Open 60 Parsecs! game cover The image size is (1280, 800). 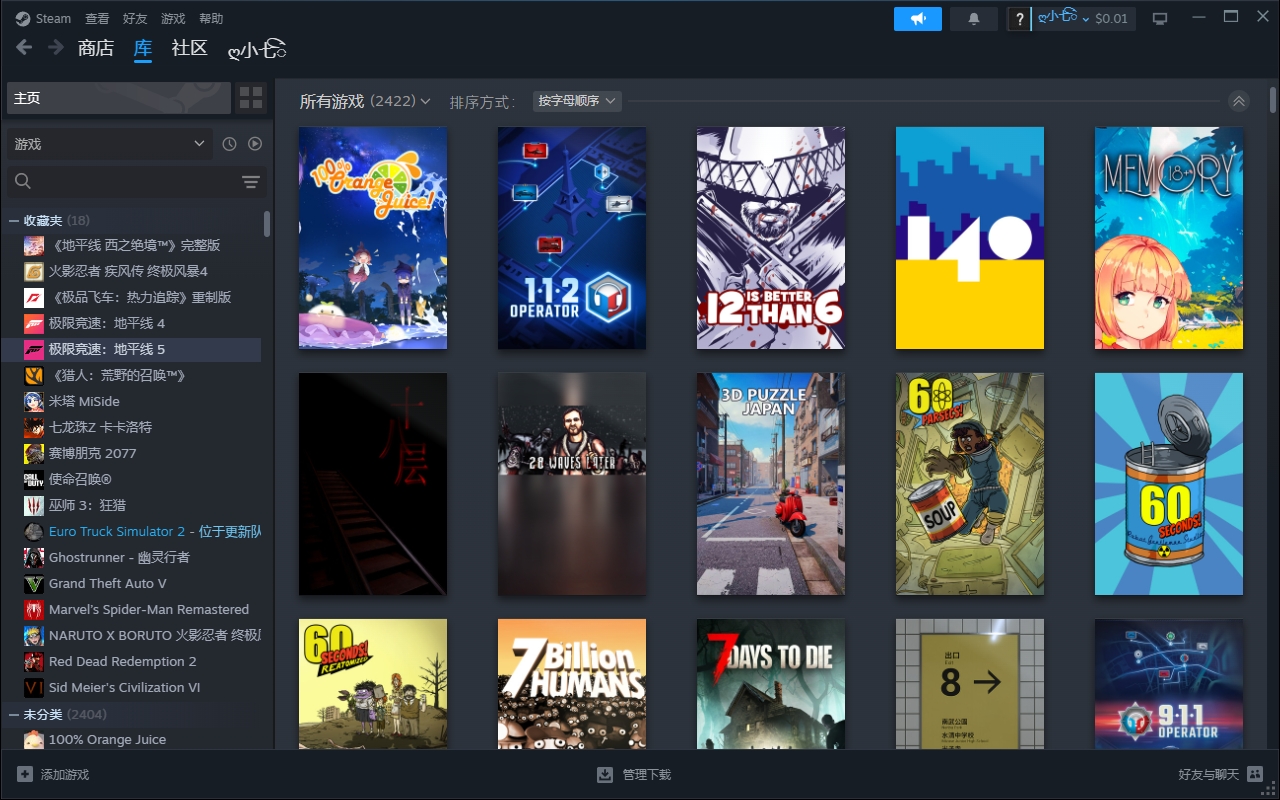[970, 484]
